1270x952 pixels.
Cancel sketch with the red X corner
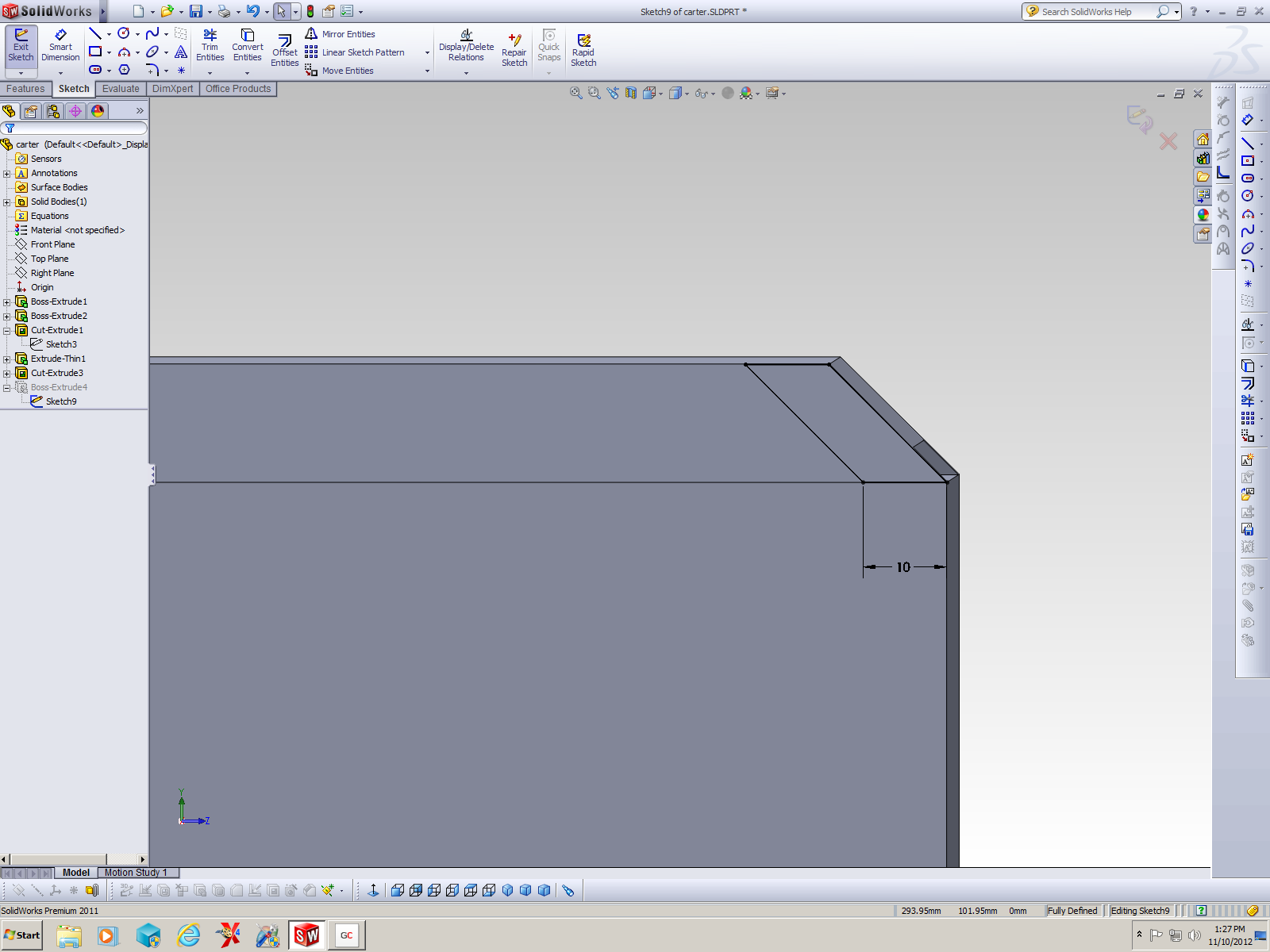tap(1168, 141)
